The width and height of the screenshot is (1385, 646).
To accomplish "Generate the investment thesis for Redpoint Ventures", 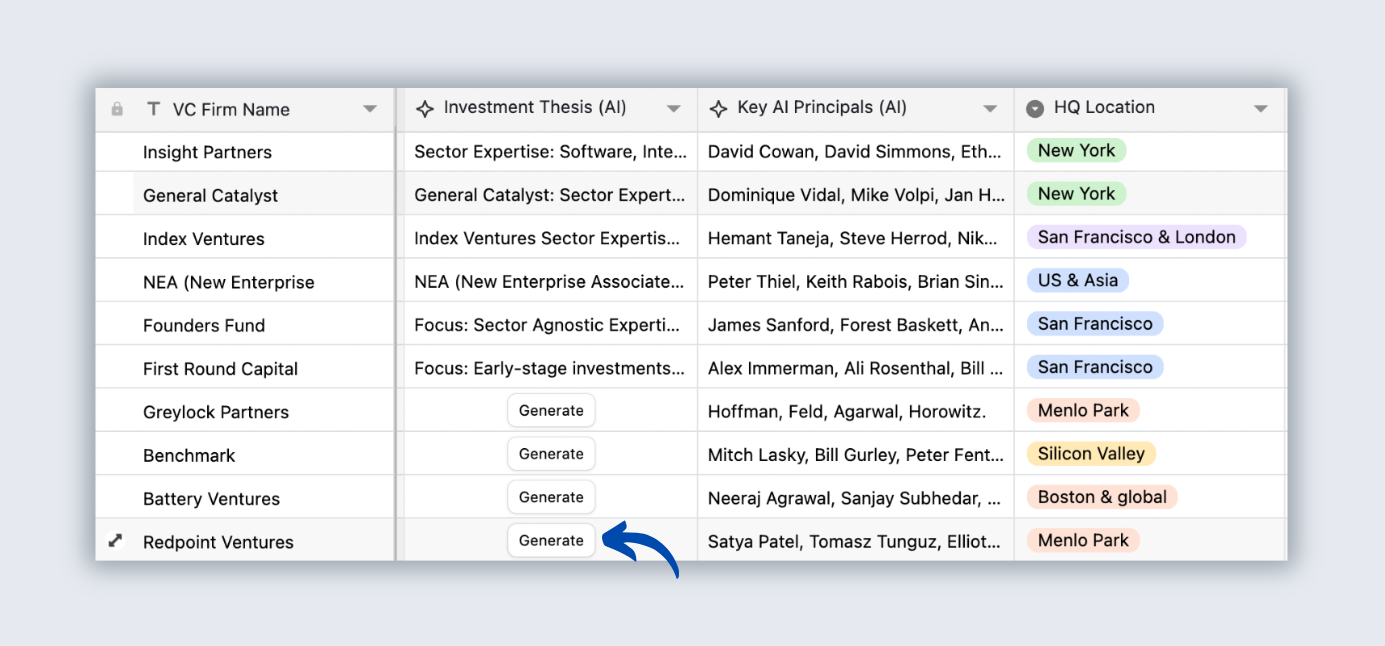I will pyautogui.click(x=551, y=540).
